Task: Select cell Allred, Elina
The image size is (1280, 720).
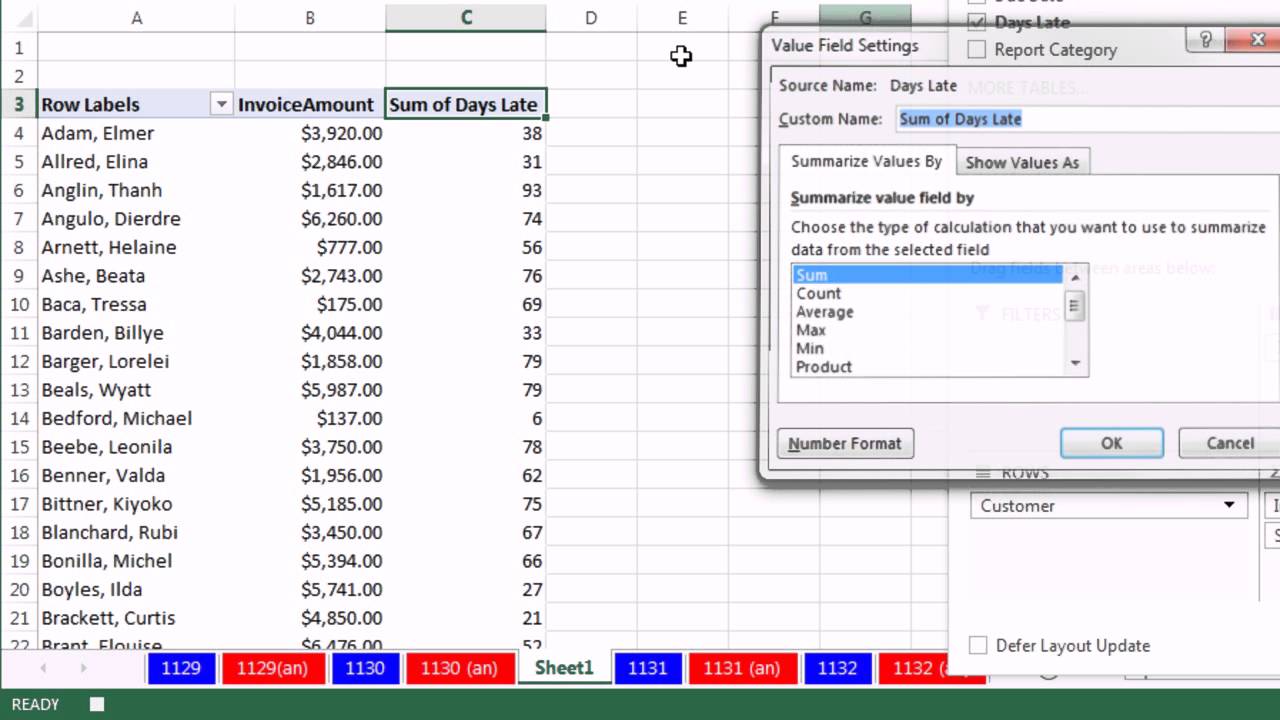Action: (136, 161)
